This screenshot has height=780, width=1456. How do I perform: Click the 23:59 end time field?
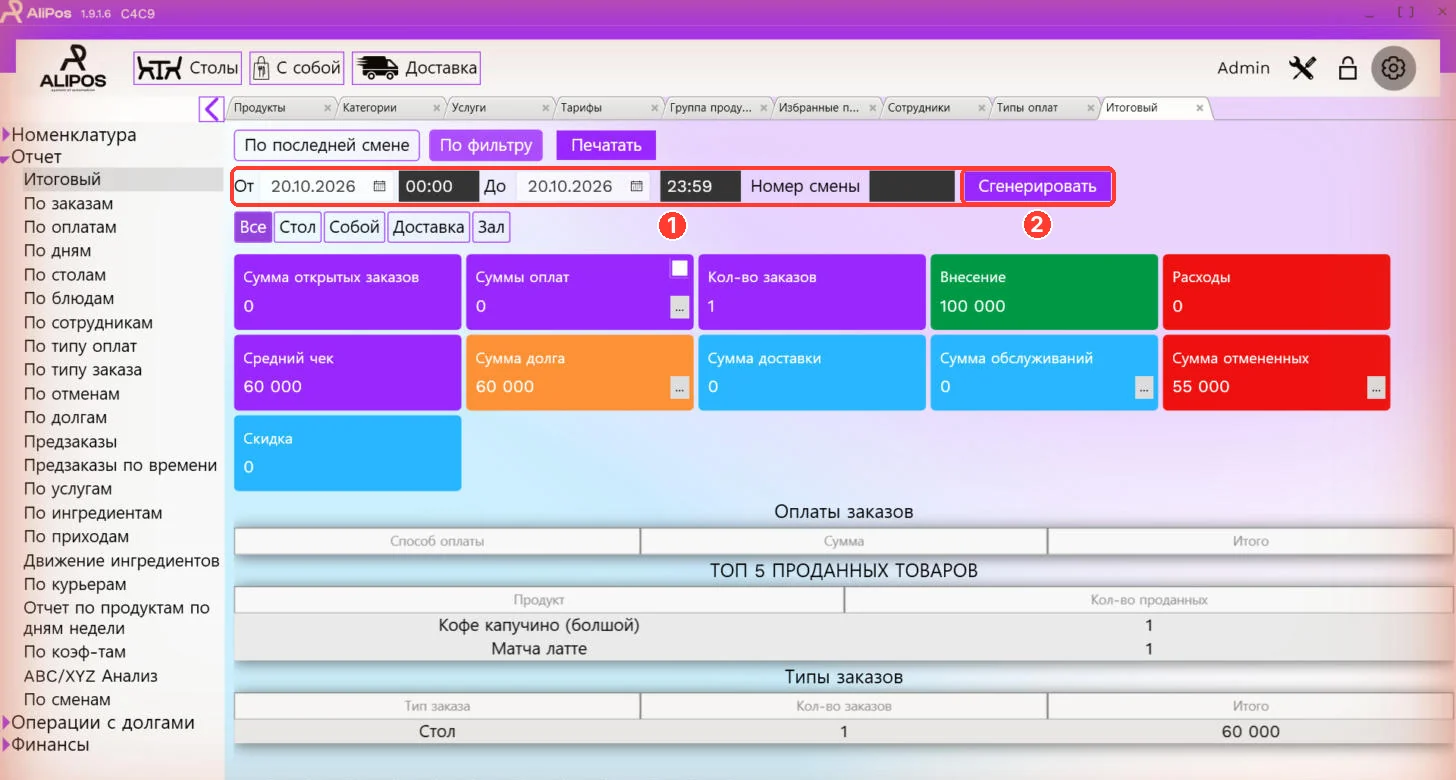tap(699, 186)
